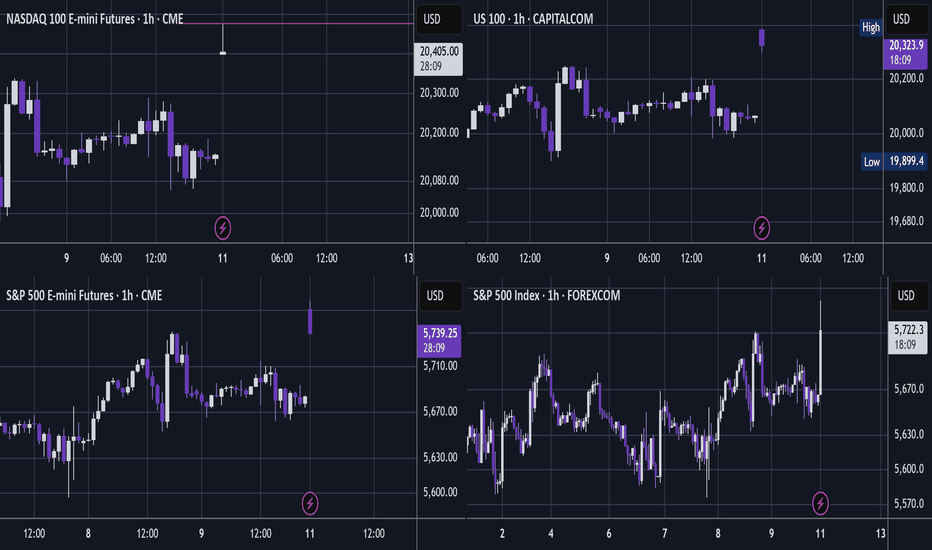Click the pink horizontal line on NASDAQ chart

coord(297,24)
